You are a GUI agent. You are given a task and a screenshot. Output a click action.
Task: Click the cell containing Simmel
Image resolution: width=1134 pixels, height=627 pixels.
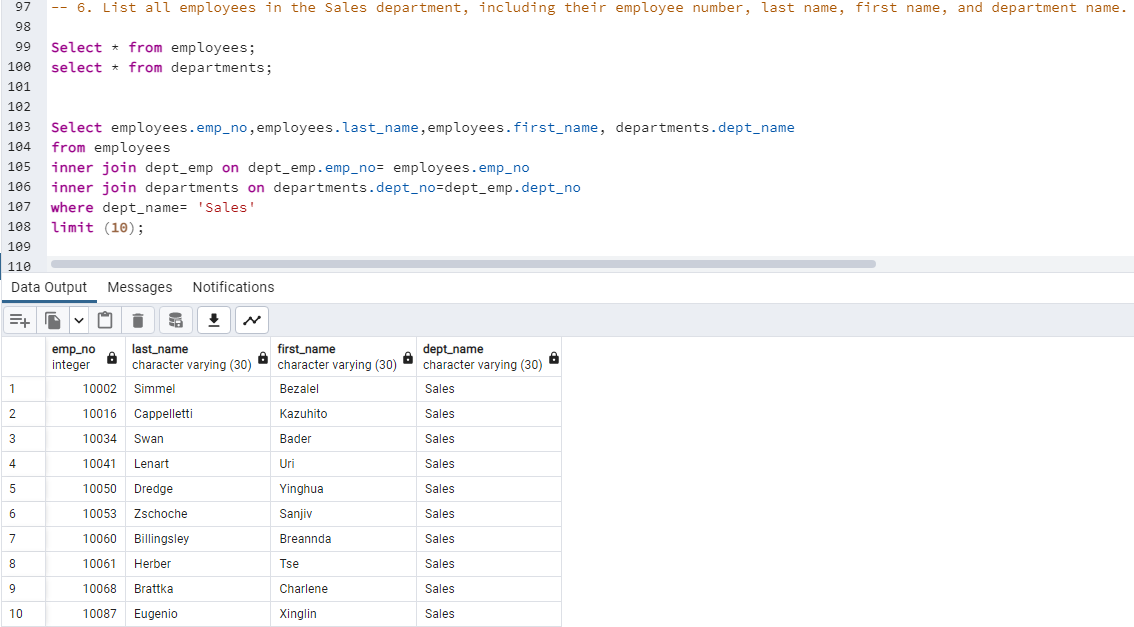pos(154,388)
